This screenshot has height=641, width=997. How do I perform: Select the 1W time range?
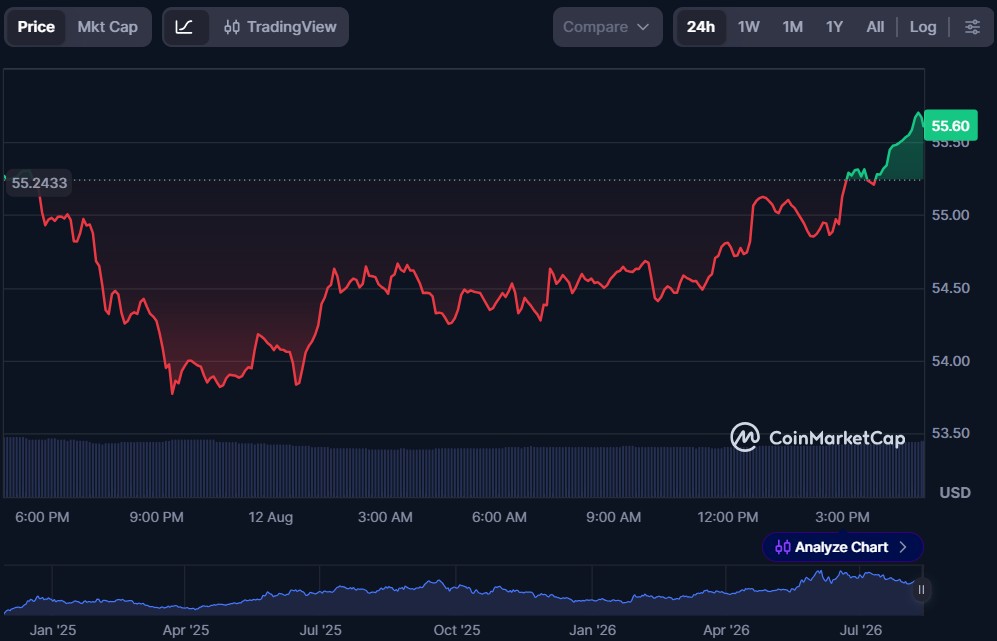[x=748, y=27]
